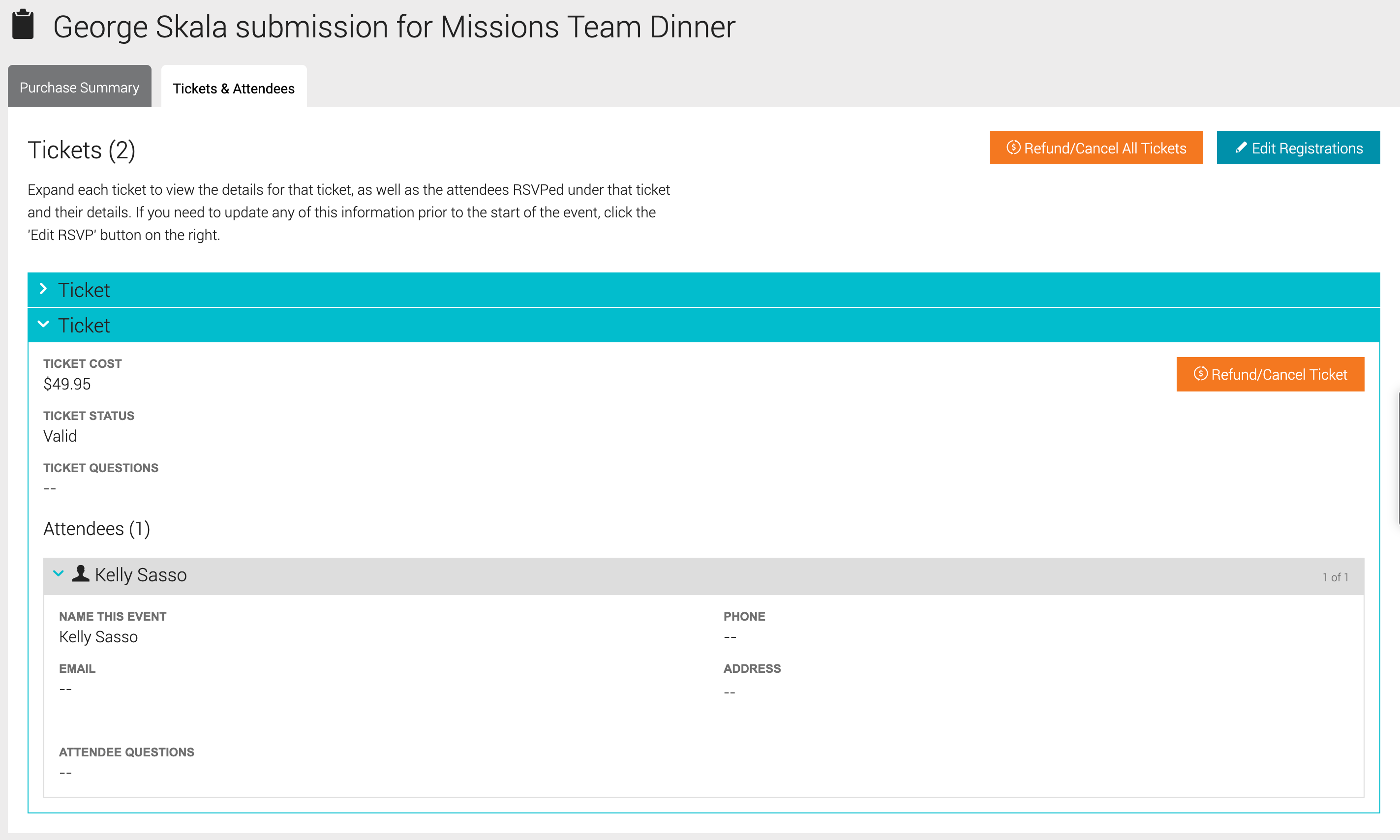The height and width of the screenshot is (840, 1400).
Task: Click the Attendees (1) heading
Action: [x=96, y=529]
